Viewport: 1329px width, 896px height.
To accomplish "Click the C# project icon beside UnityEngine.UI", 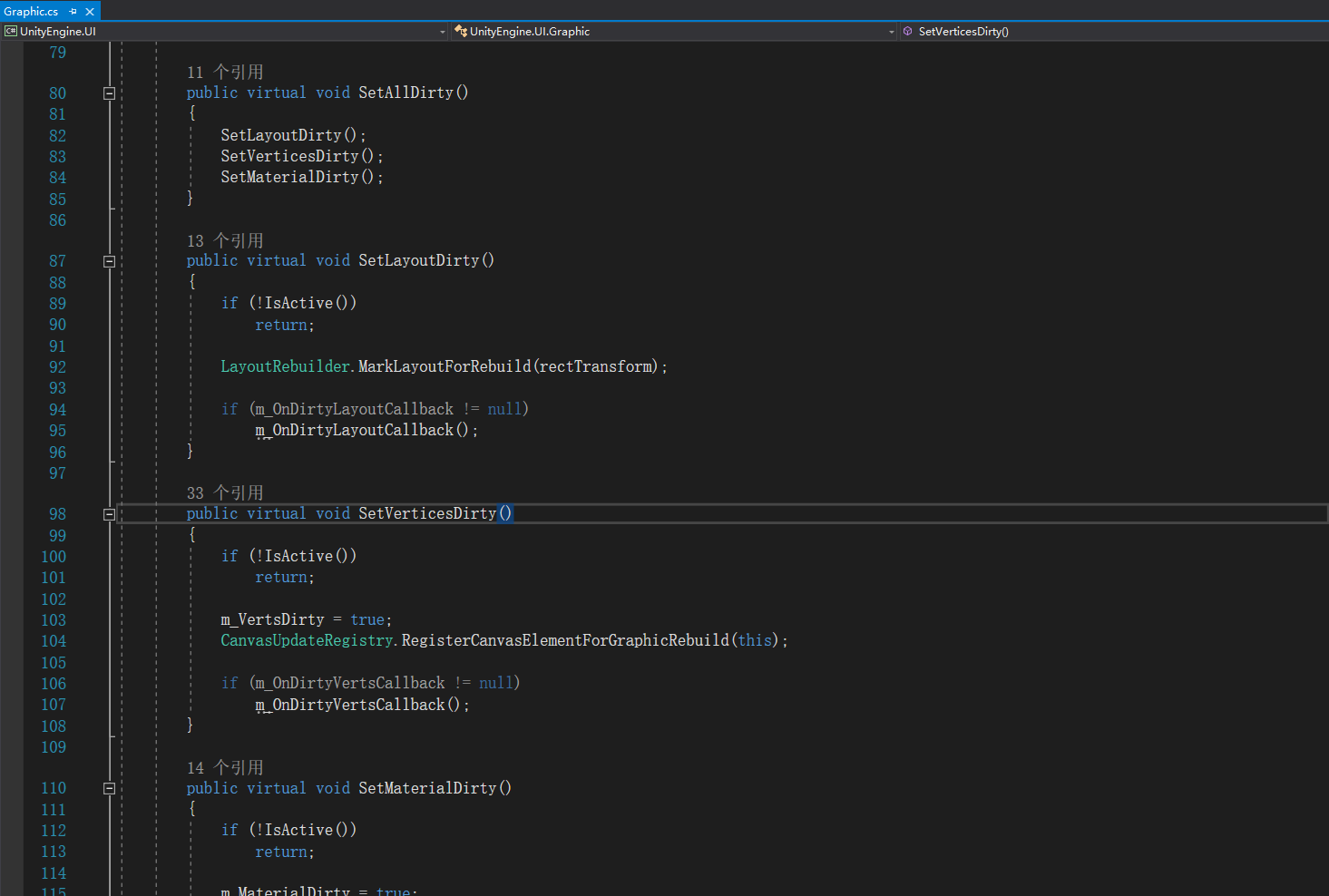I will tap(11, 32).
